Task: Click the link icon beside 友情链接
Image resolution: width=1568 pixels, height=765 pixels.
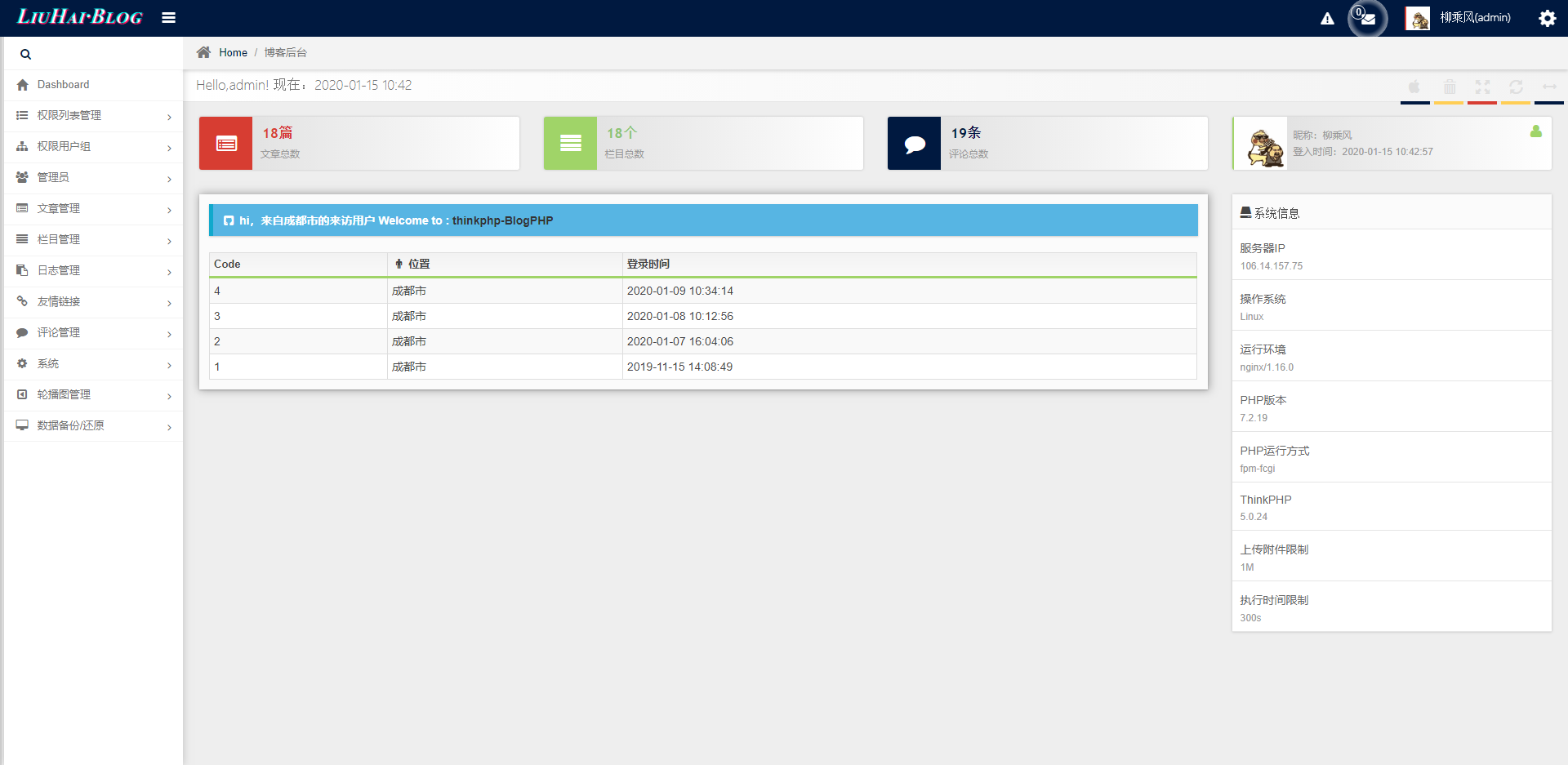Action: [x=22, y=302]
